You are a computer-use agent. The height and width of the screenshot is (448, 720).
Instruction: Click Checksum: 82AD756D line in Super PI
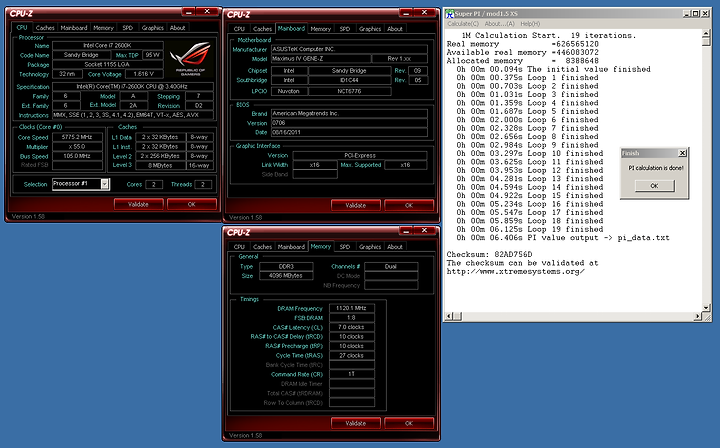[489, 254]
